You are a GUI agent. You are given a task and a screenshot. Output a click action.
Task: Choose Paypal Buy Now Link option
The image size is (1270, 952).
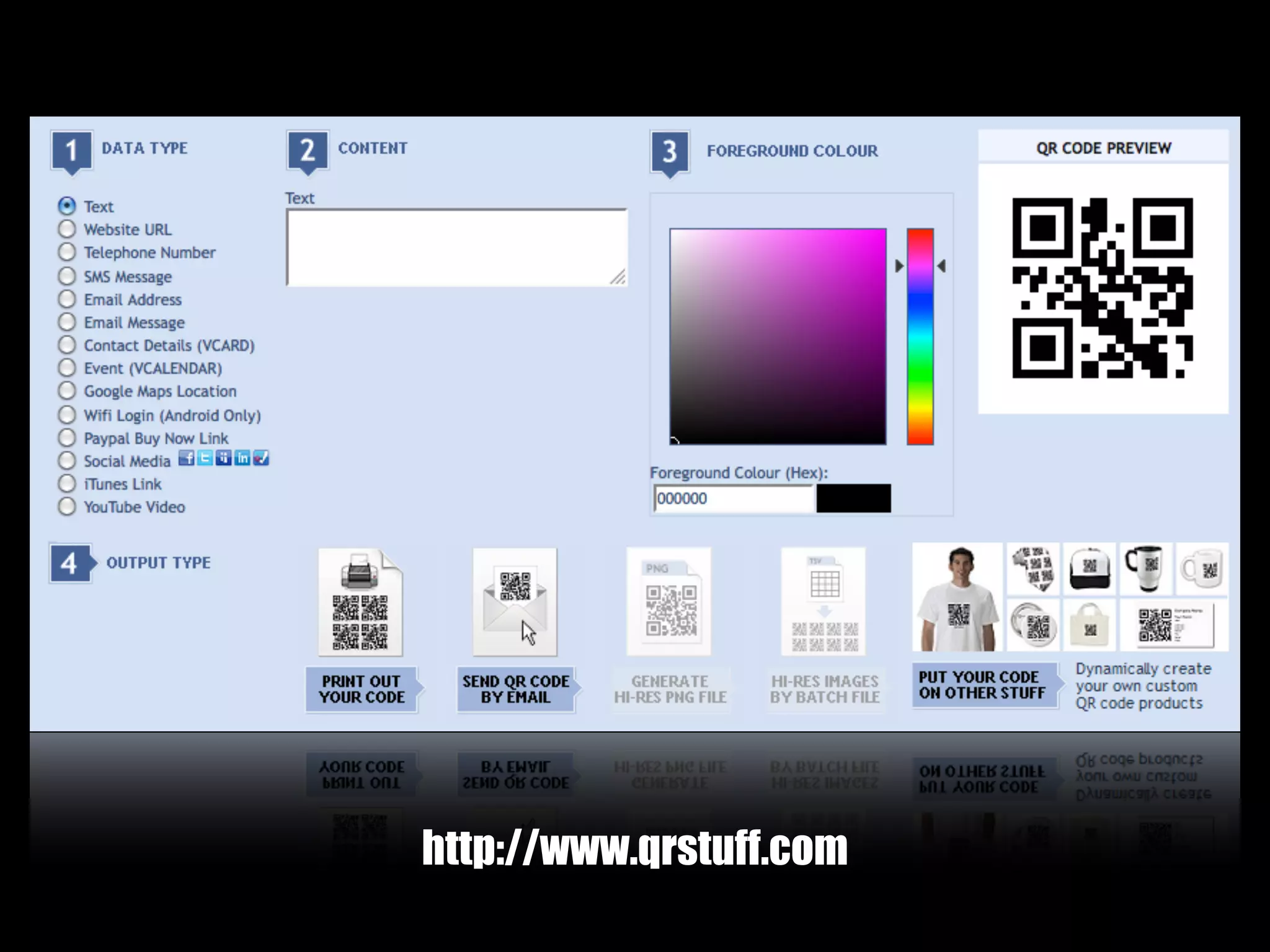coord(67,438)
